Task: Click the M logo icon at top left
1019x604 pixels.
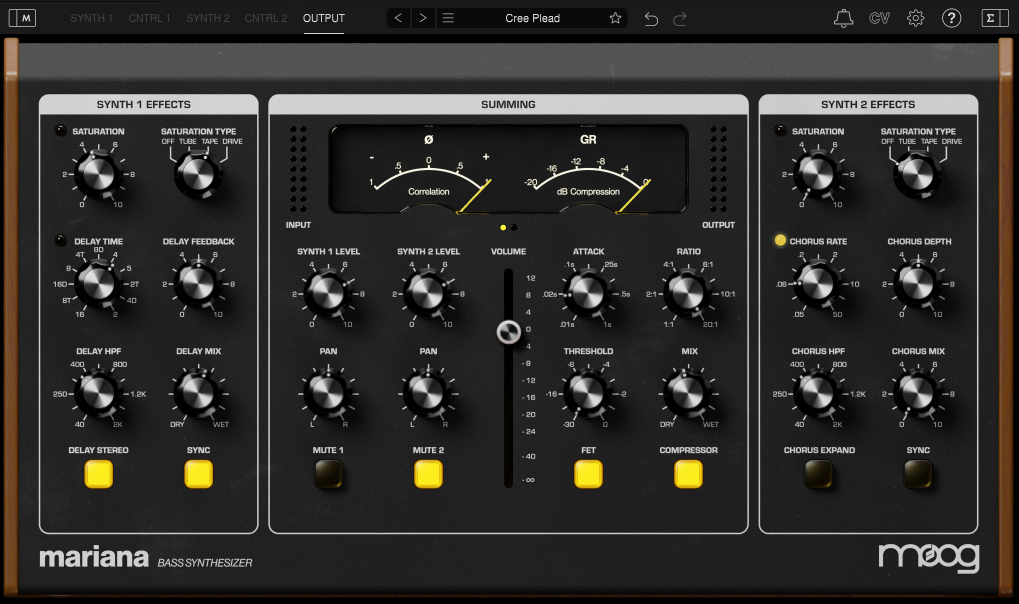Action: pos(22,18)
